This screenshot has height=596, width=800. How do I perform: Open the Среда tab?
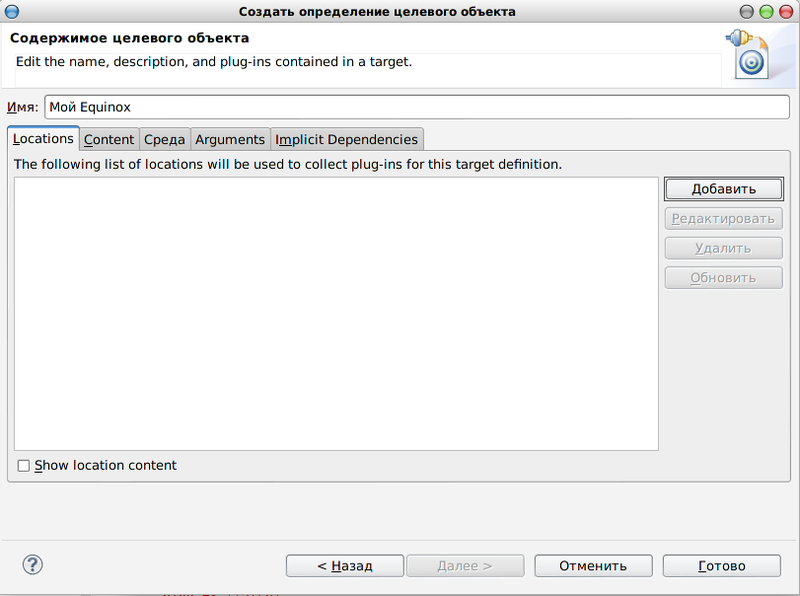coord(164,139)
